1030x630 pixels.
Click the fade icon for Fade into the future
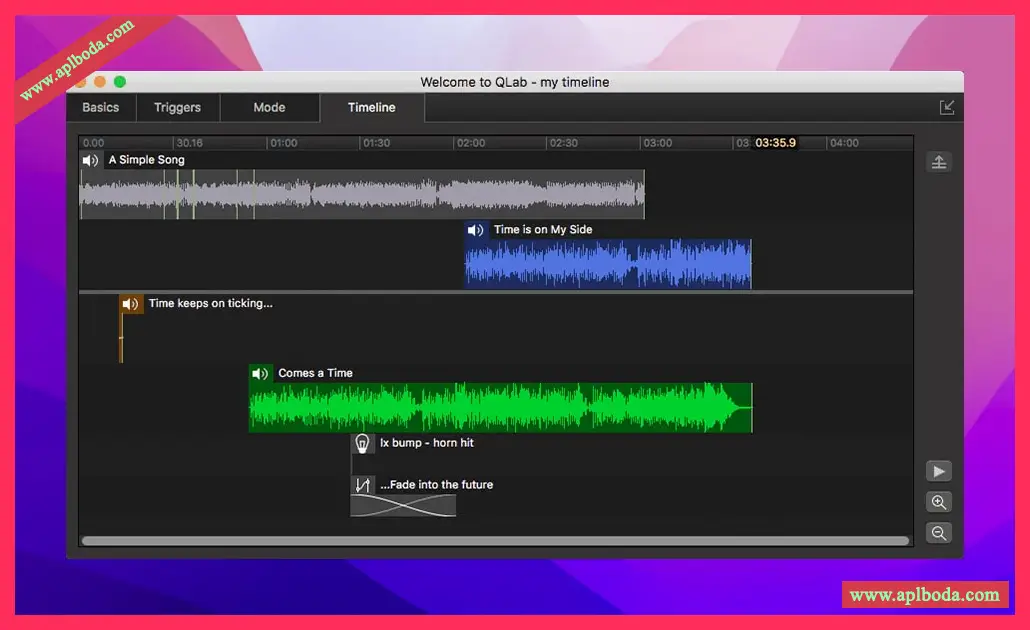363,485
